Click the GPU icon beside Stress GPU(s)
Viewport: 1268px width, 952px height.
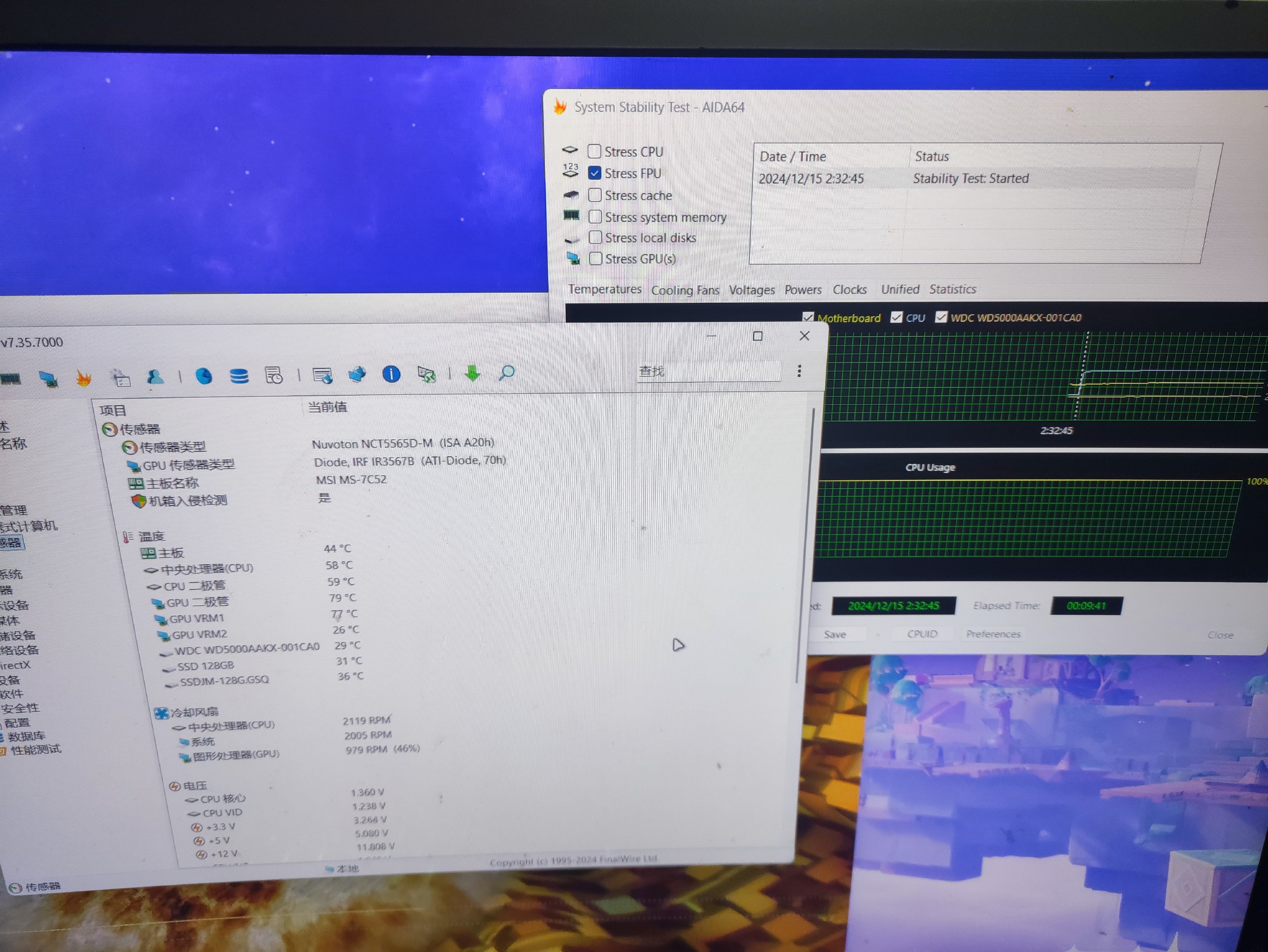coord(573,258)
